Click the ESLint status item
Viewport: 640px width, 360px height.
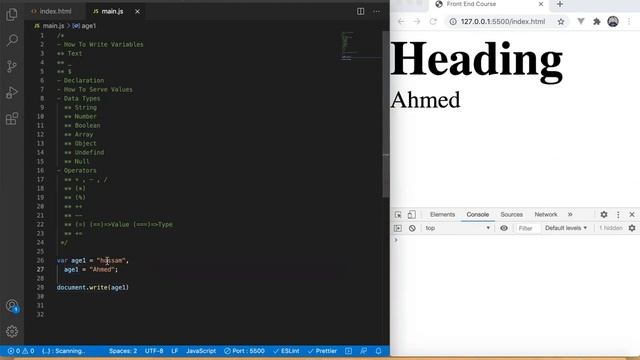(x=286, y=351)
